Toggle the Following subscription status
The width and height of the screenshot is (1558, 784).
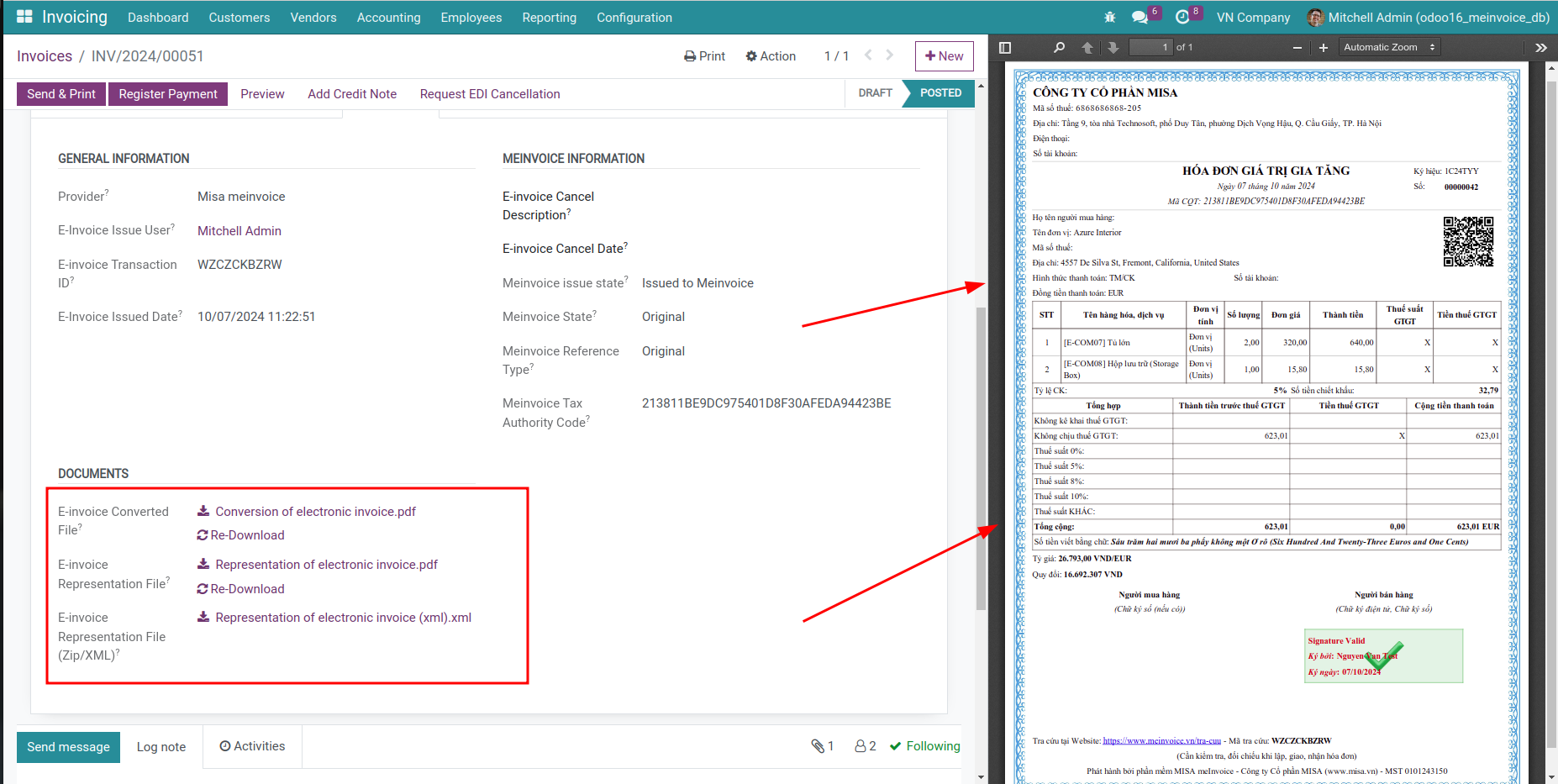click(924, 746)
